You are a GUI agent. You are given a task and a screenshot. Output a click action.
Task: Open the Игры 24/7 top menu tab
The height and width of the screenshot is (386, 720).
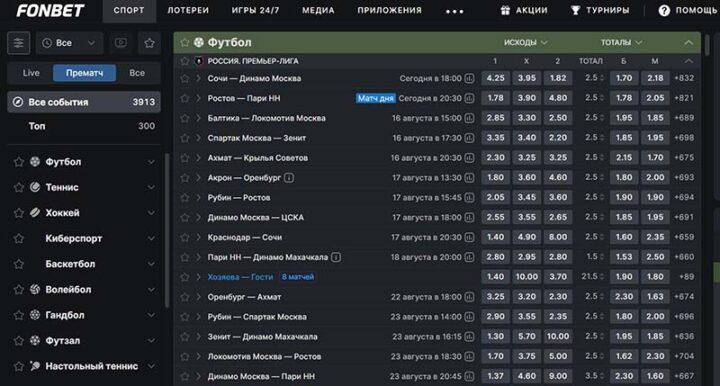(255, 11)
